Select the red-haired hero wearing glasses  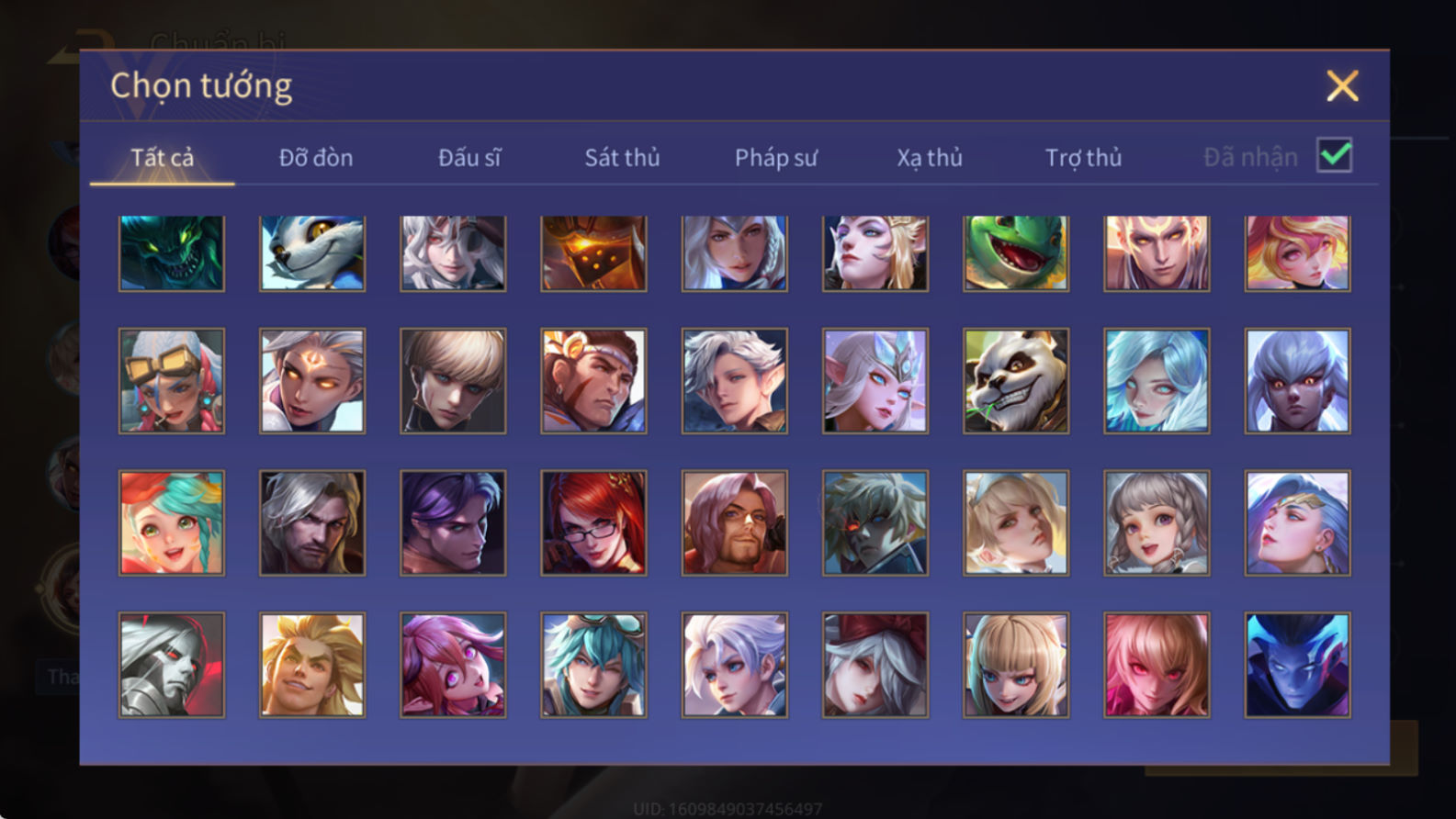click(x=593, y=523)
